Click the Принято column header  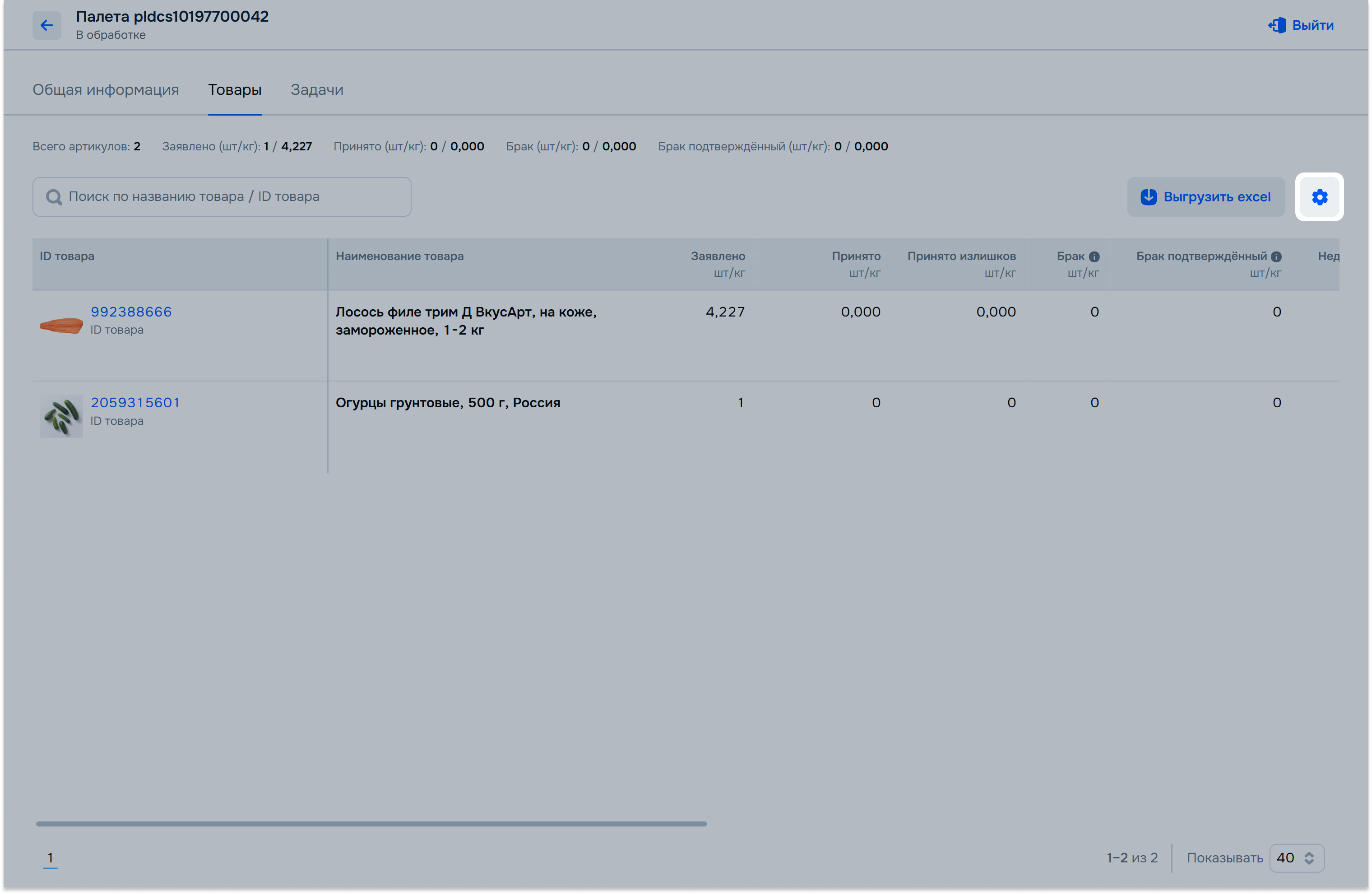pyautogui.click(x=857, y=256)
